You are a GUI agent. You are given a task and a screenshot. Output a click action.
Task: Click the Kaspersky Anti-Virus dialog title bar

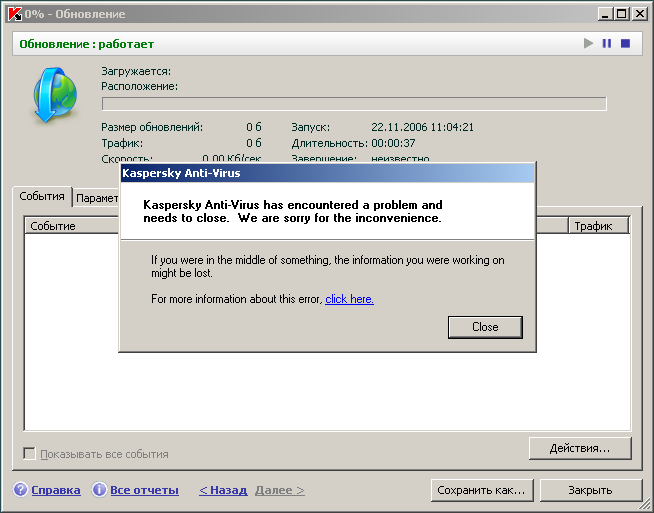coord(327,173)
